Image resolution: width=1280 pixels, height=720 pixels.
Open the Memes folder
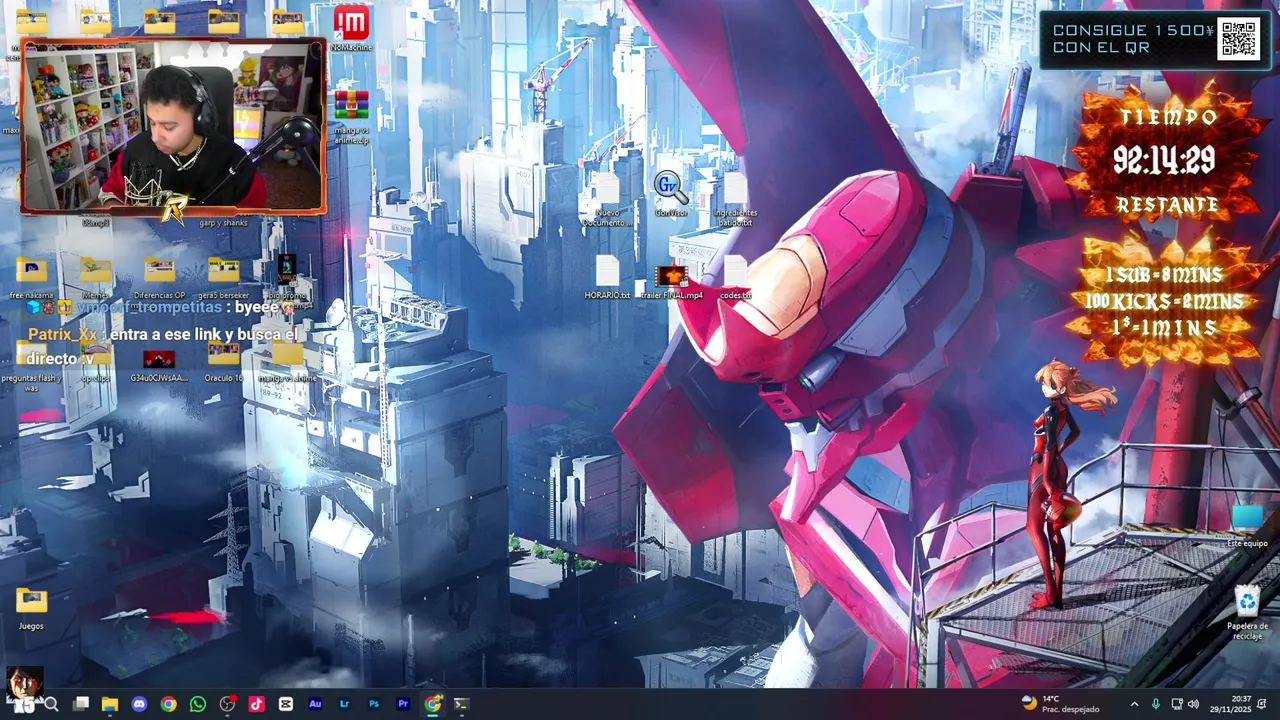click(x=95, y=278)
